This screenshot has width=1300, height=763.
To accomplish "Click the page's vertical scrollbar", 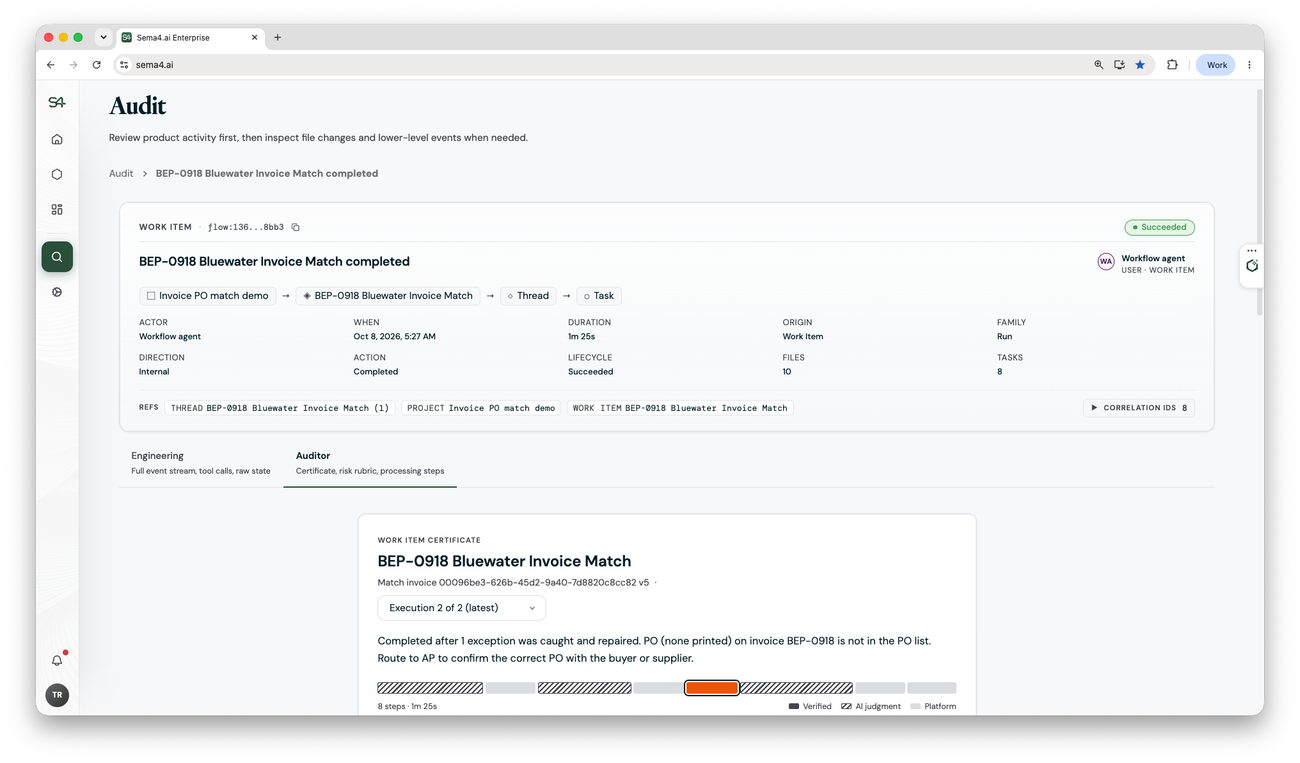I will 1260,200.
